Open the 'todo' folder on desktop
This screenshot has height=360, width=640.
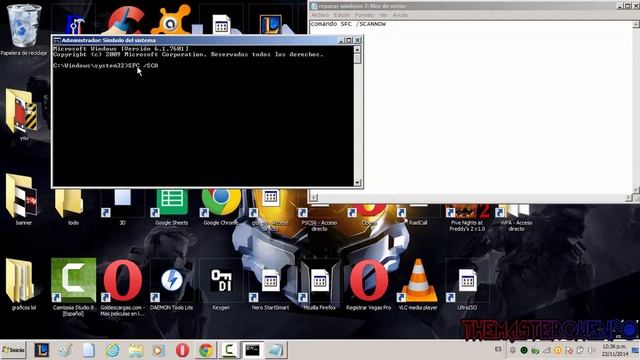(70, 203)
